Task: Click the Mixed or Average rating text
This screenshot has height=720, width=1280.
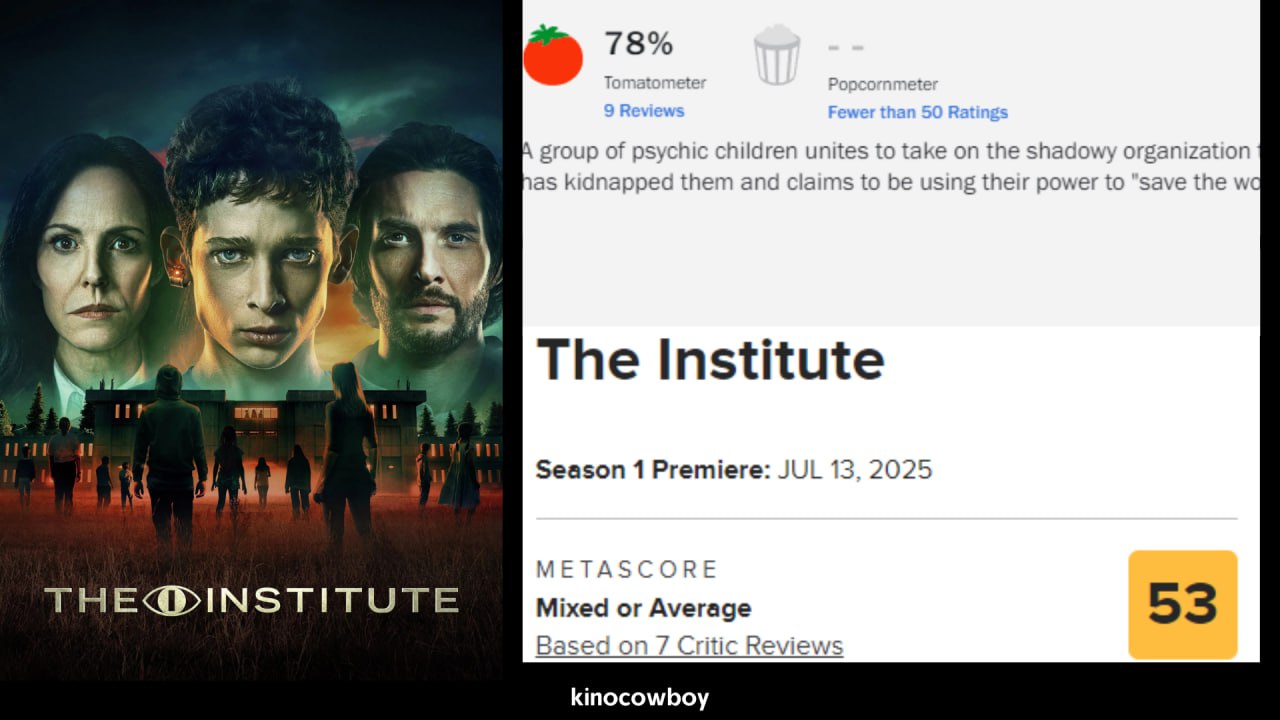Action: click(x=643, y=608)
